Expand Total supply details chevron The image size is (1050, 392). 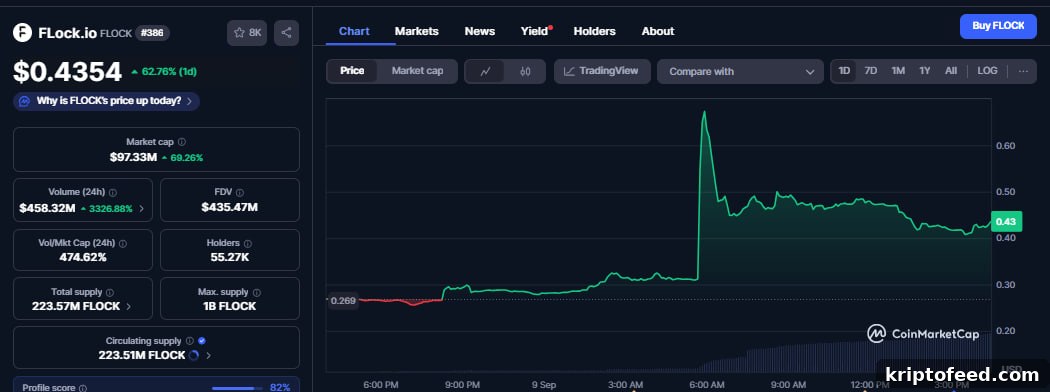point(129,306)
